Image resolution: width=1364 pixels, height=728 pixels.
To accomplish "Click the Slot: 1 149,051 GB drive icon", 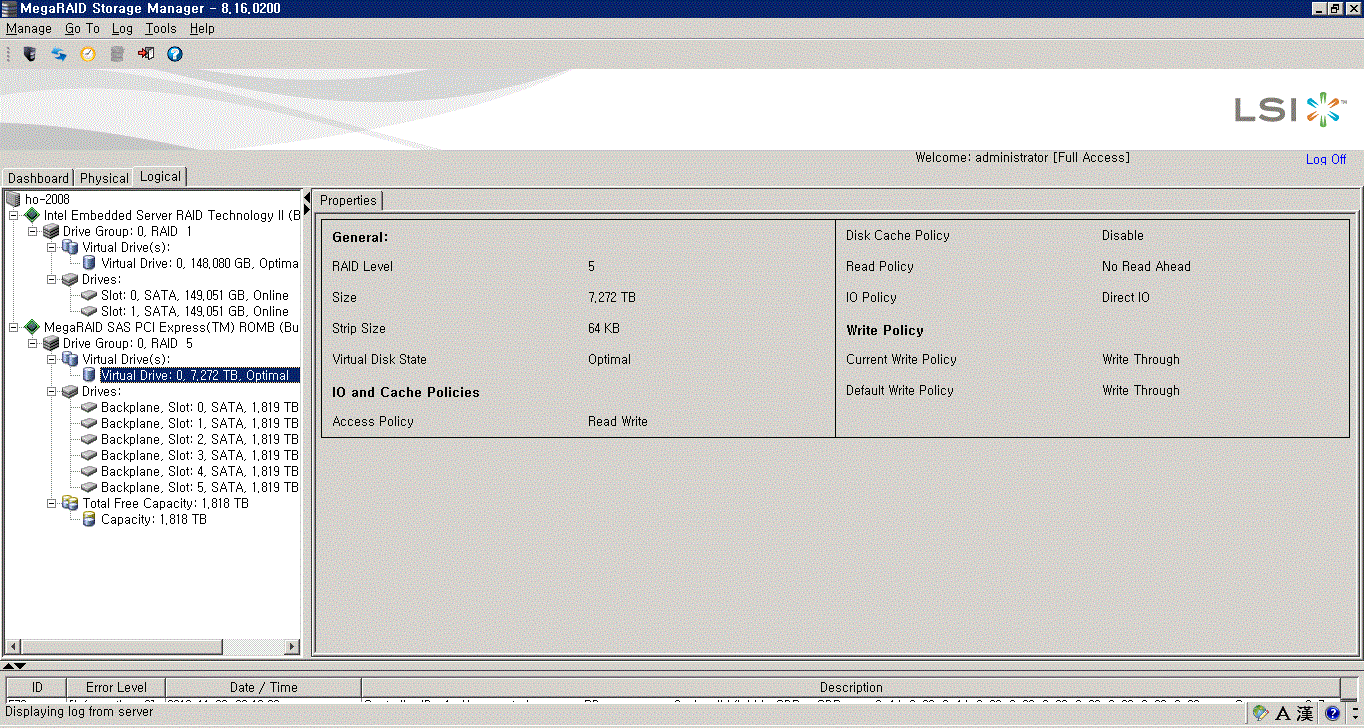I will [89, 311].
